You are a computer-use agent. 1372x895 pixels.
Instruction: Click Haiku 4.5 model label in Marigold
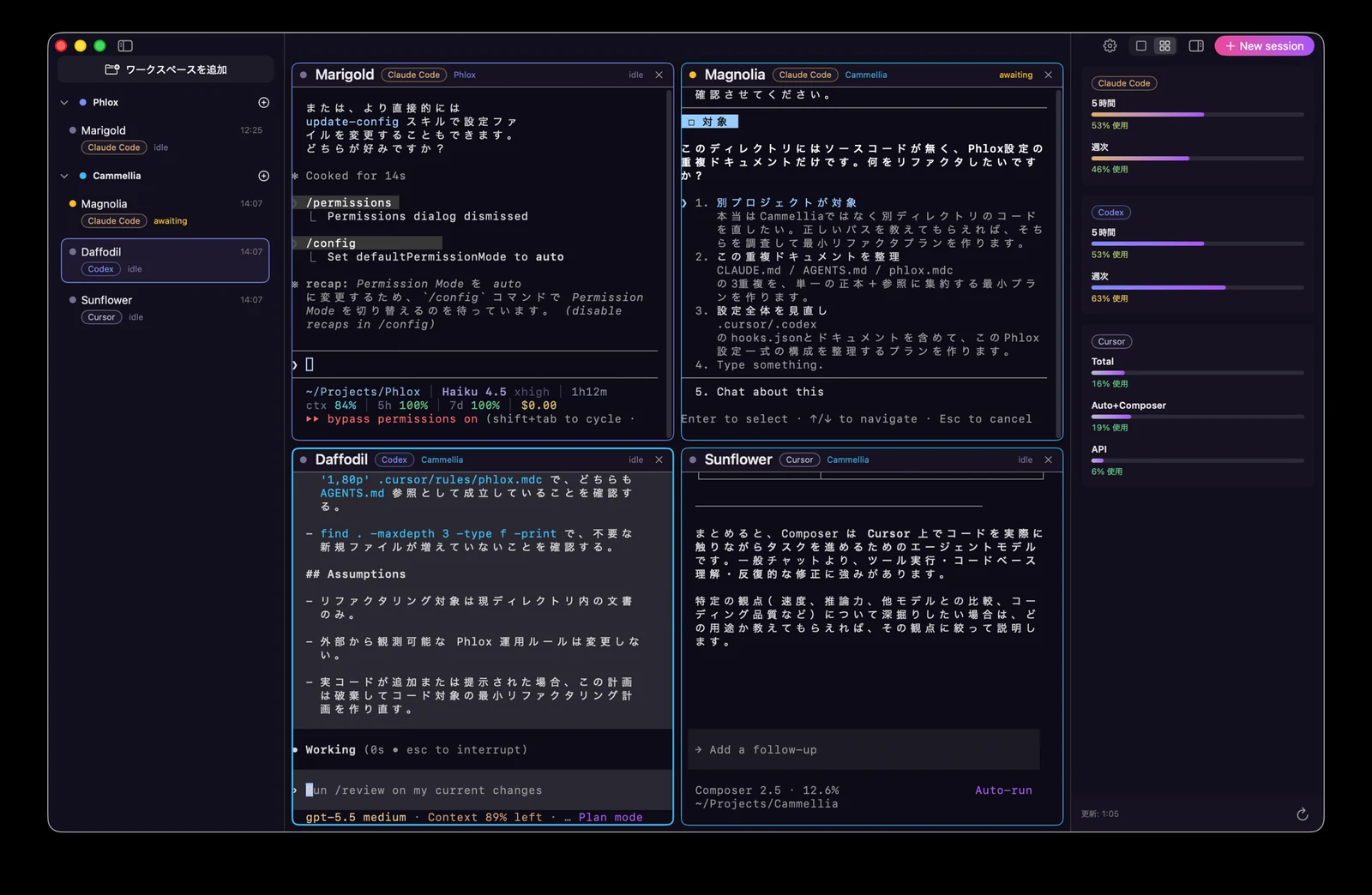(474, 392)
